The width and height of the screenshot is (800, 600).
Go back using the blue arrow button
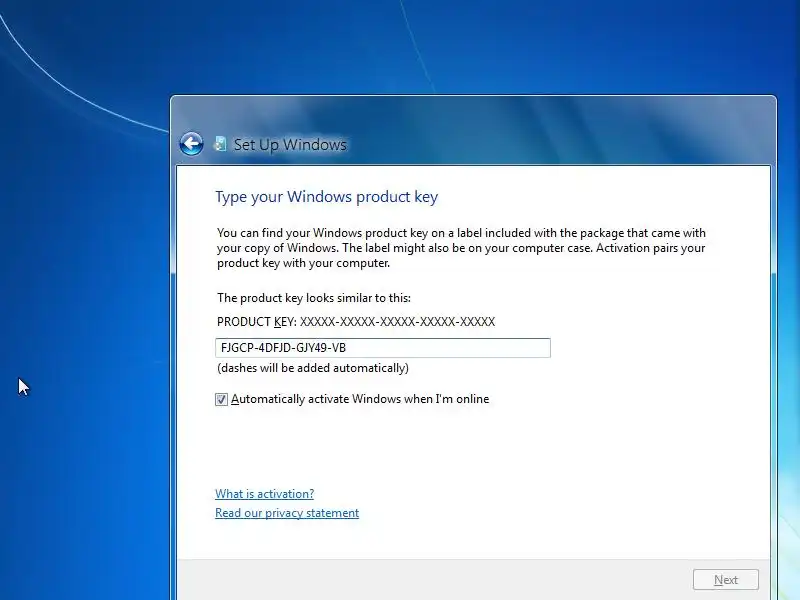(x=191, y=144)
